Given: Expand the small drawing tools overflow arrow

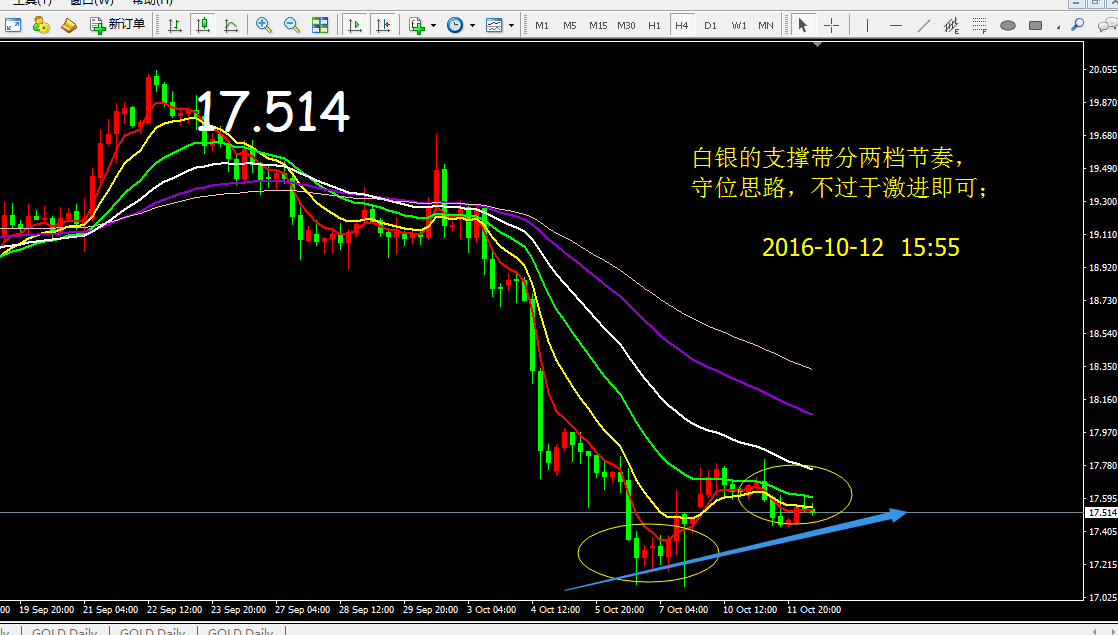Looking at the screenshot, I should click(x=1059, y=26).
